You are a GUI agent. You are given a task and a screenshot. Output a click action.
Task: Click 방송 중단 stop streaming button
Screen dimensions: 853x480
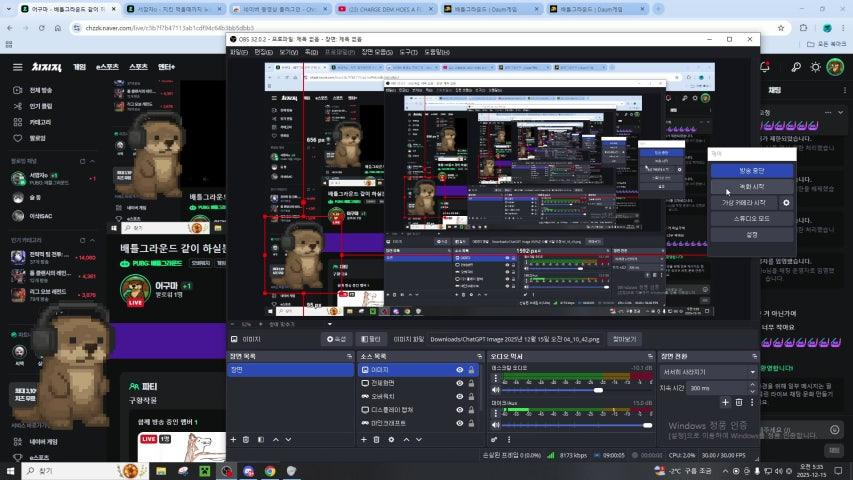[752, 170]
